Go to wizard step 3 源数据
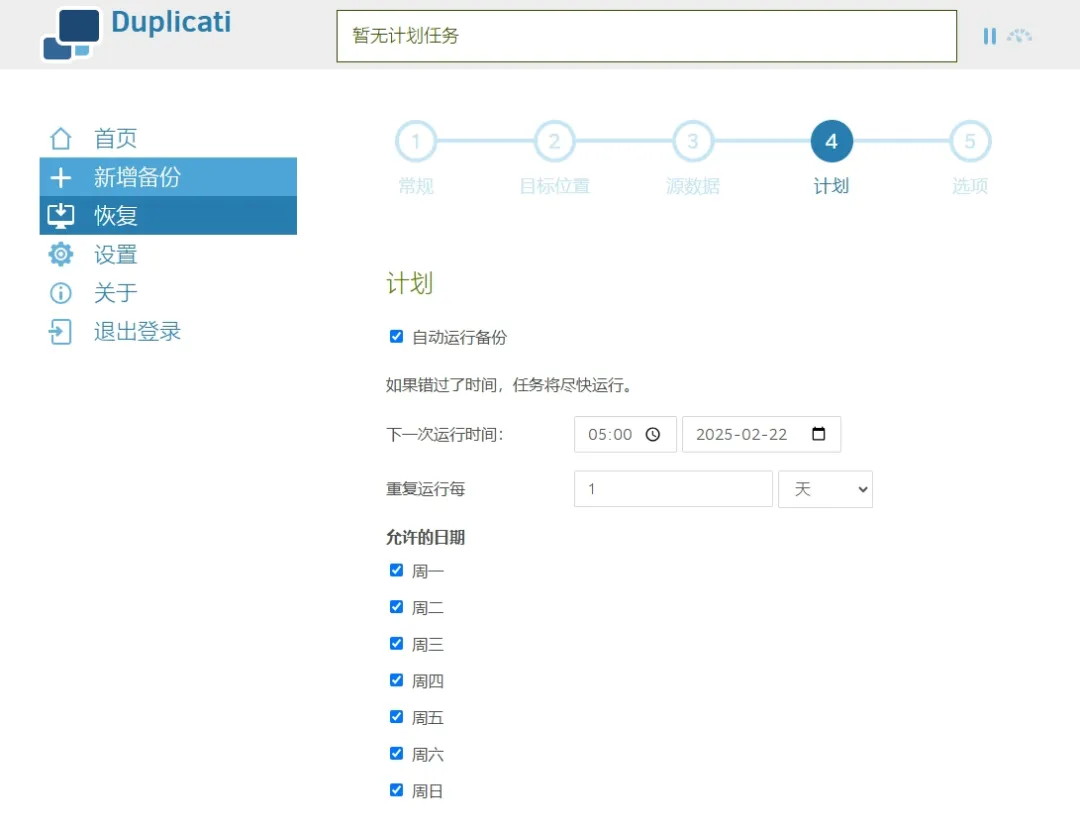The height and width of the screenshot is (831, 1080). click(x=693, y=142)
